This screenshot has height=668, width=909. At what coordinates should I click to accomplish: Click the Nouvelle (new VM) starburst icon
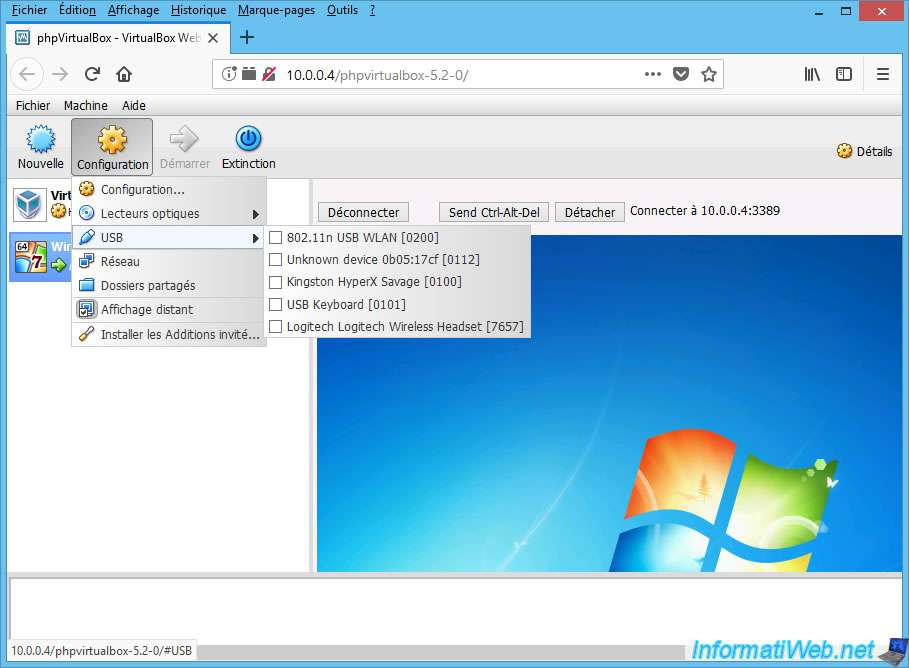pos(41,139)
